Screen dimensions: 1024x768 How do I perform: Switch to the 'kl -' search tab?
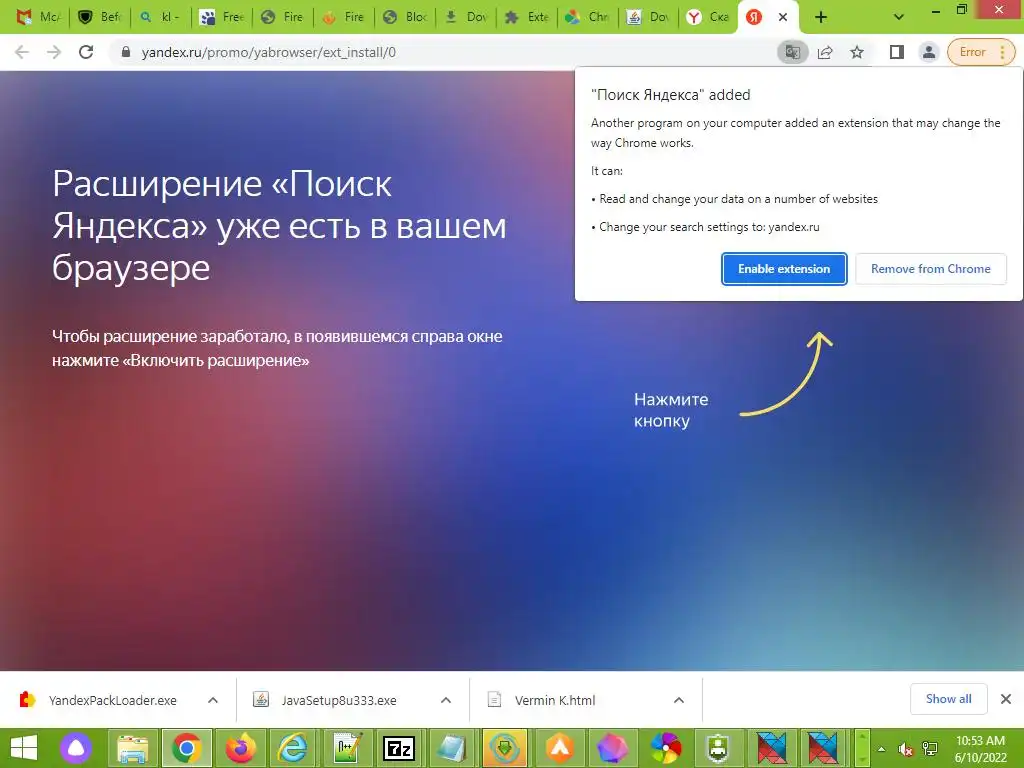pos(161,17)
